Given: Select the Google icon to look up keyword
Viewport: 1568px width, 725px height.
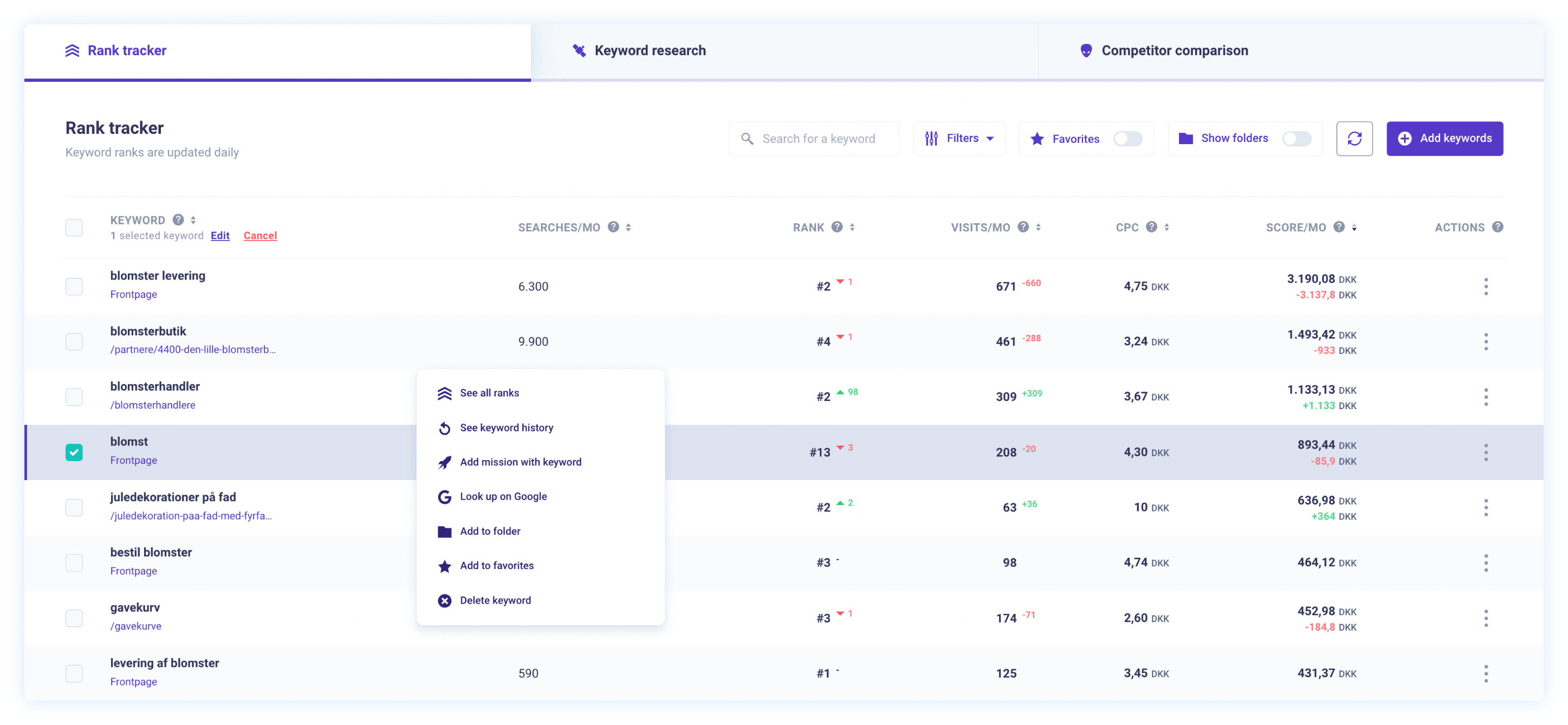Looking at the screenshot, I should [445, 496].
